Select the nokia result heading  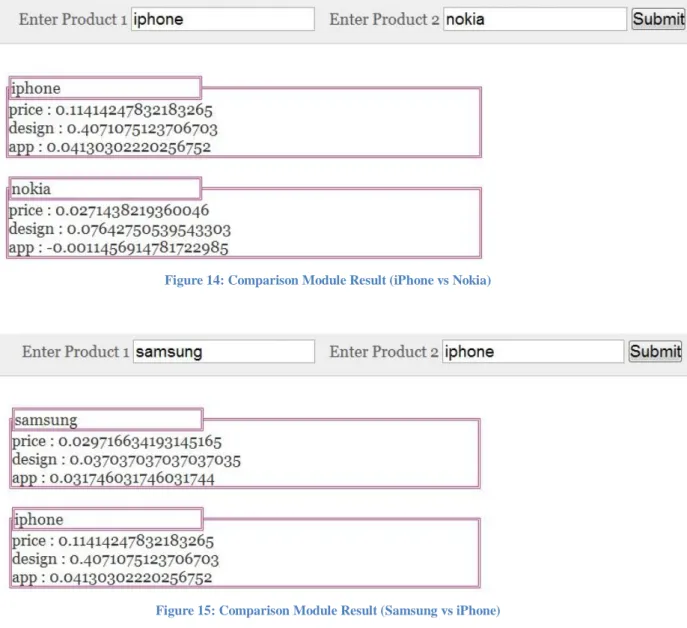tap(105, 188)
